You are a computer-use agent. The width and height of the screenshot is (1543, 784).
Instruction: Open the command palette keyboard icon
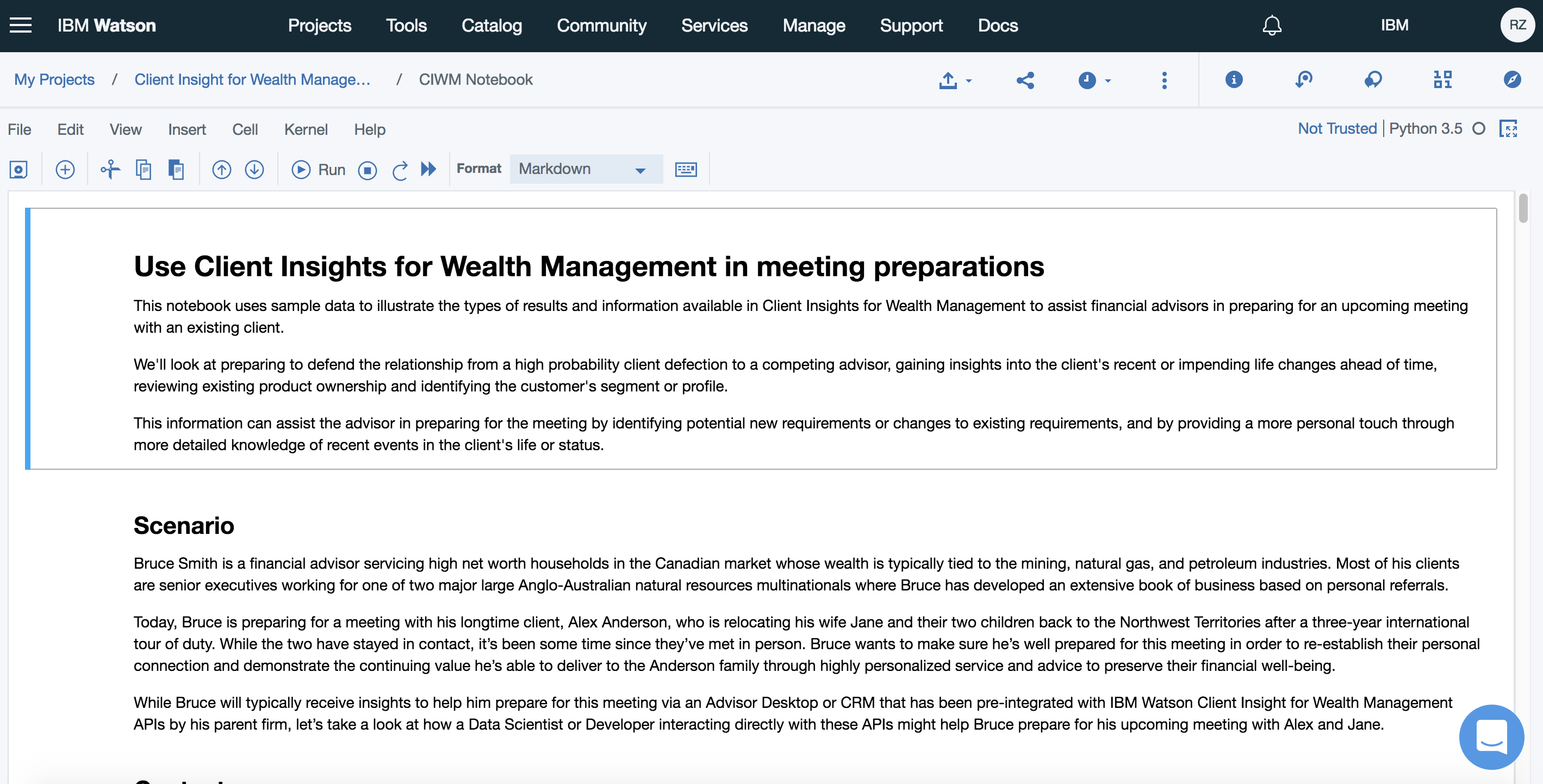pyautogui.click(x=686, y=170)
